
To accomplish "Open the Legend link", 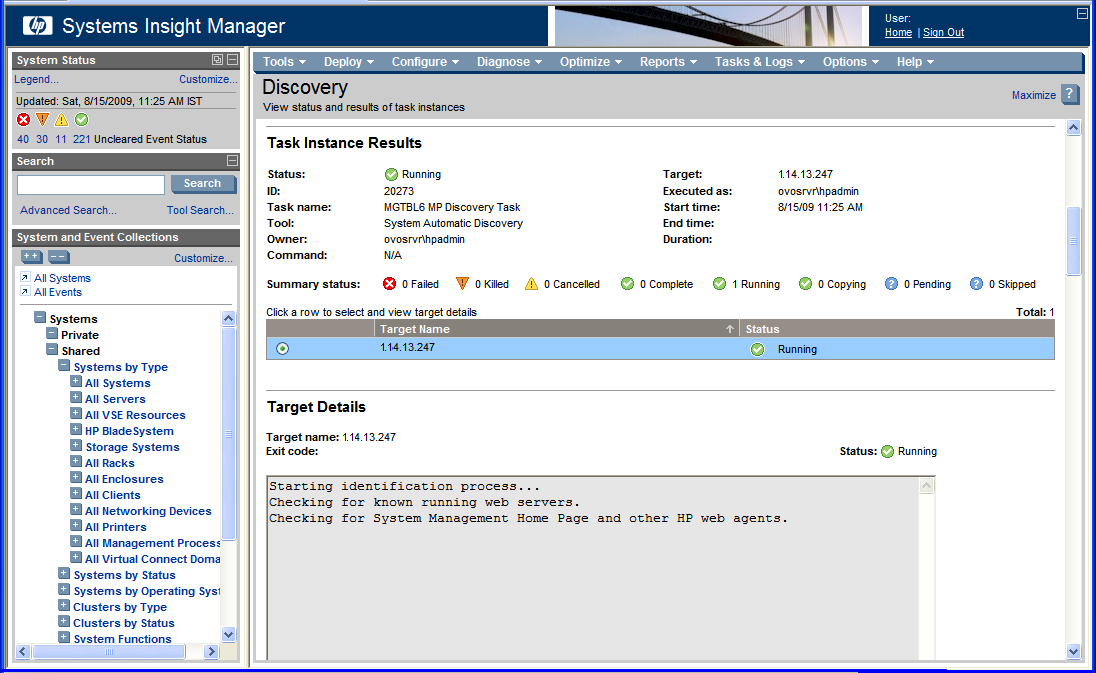I will click(36, 79).
